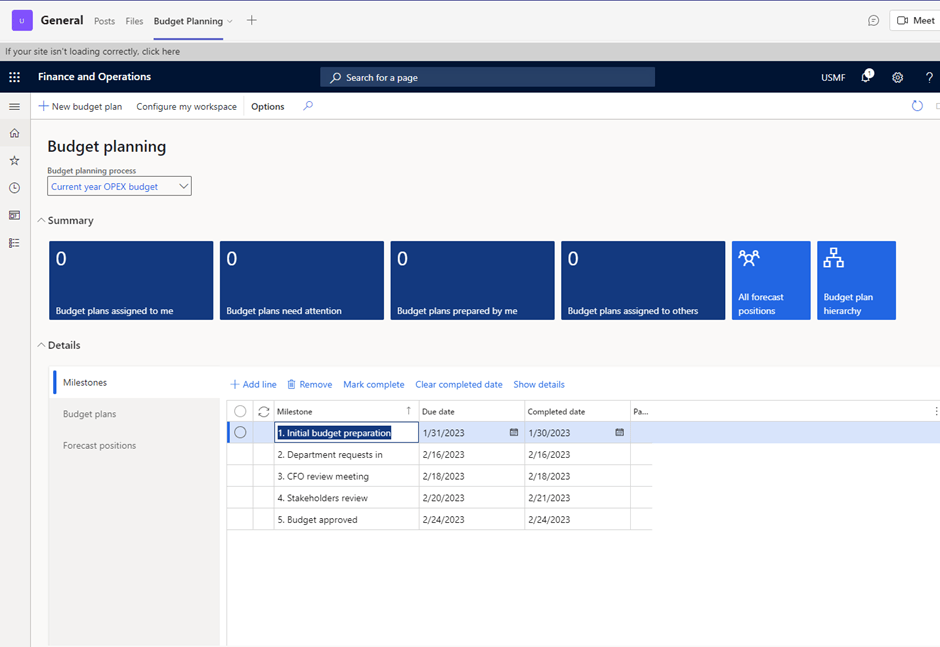Collapse the Summary section
The image size is (940, 647).
(40, 220)
